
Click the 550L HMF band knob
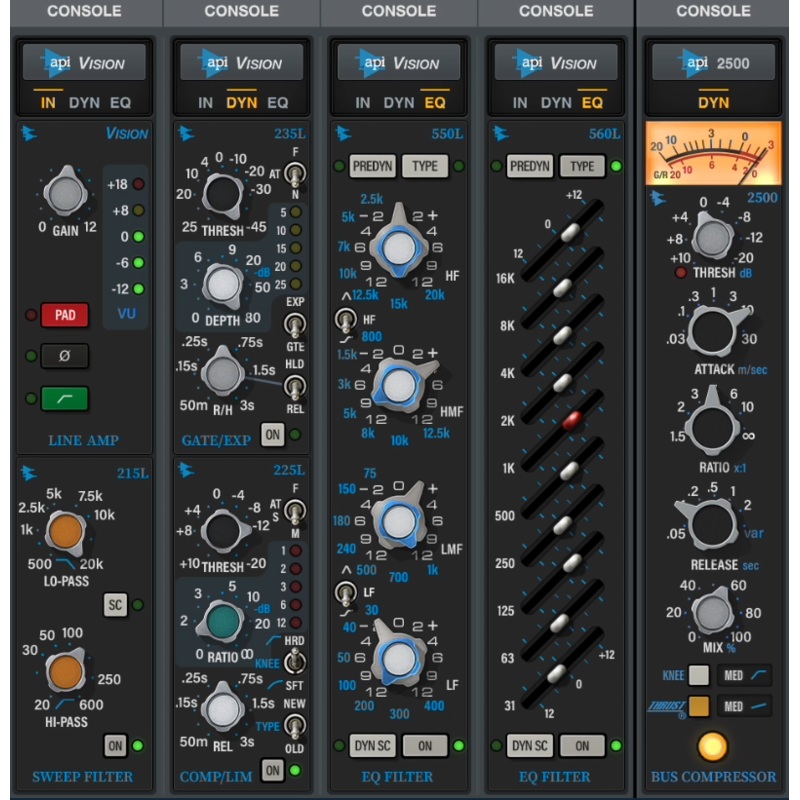pos(399,386)
